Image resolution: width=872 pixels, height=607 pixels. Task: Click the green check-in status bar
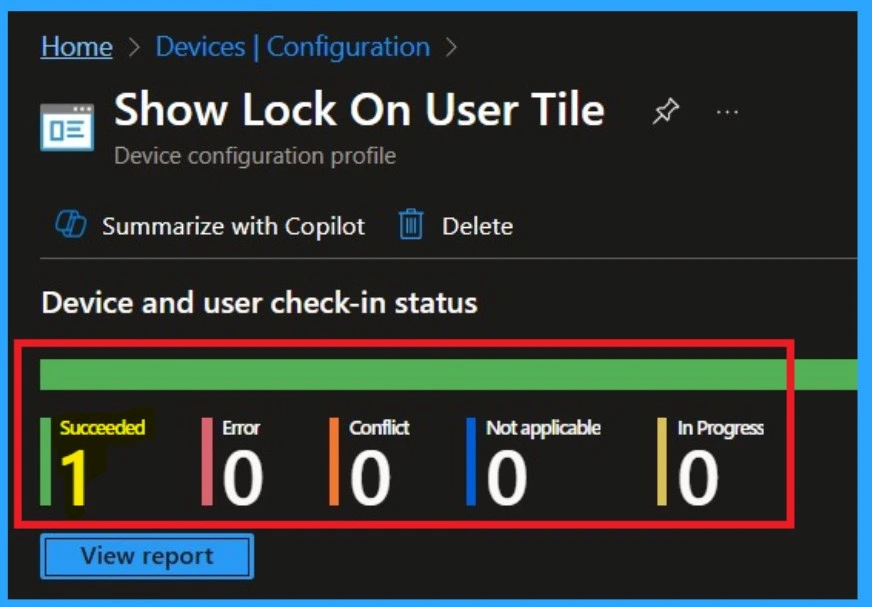(448, 374)
